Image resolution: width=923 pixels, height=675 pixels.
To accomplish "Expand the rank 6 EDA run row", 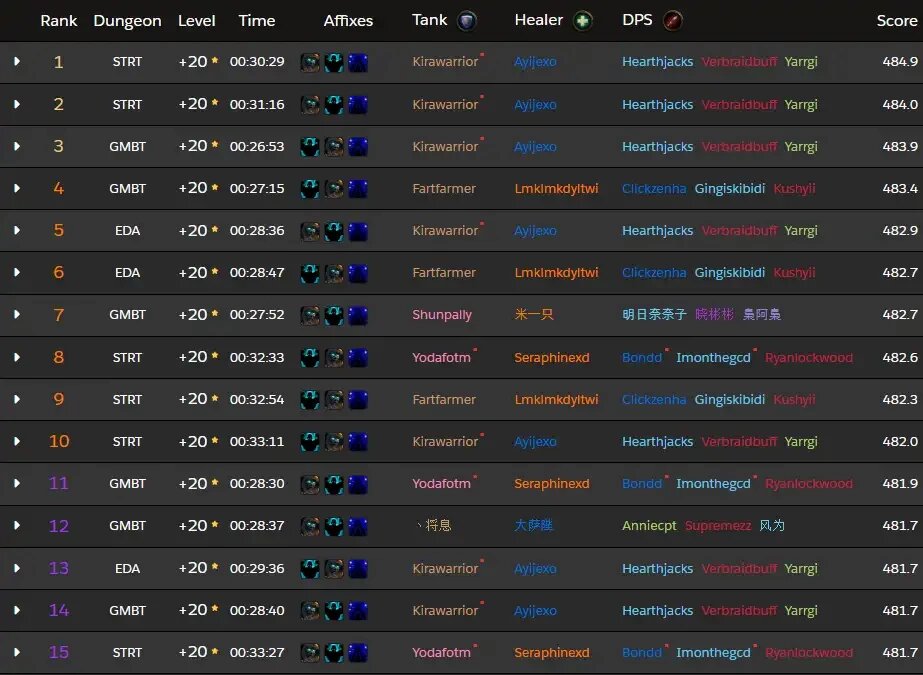I will pos(16,272).
